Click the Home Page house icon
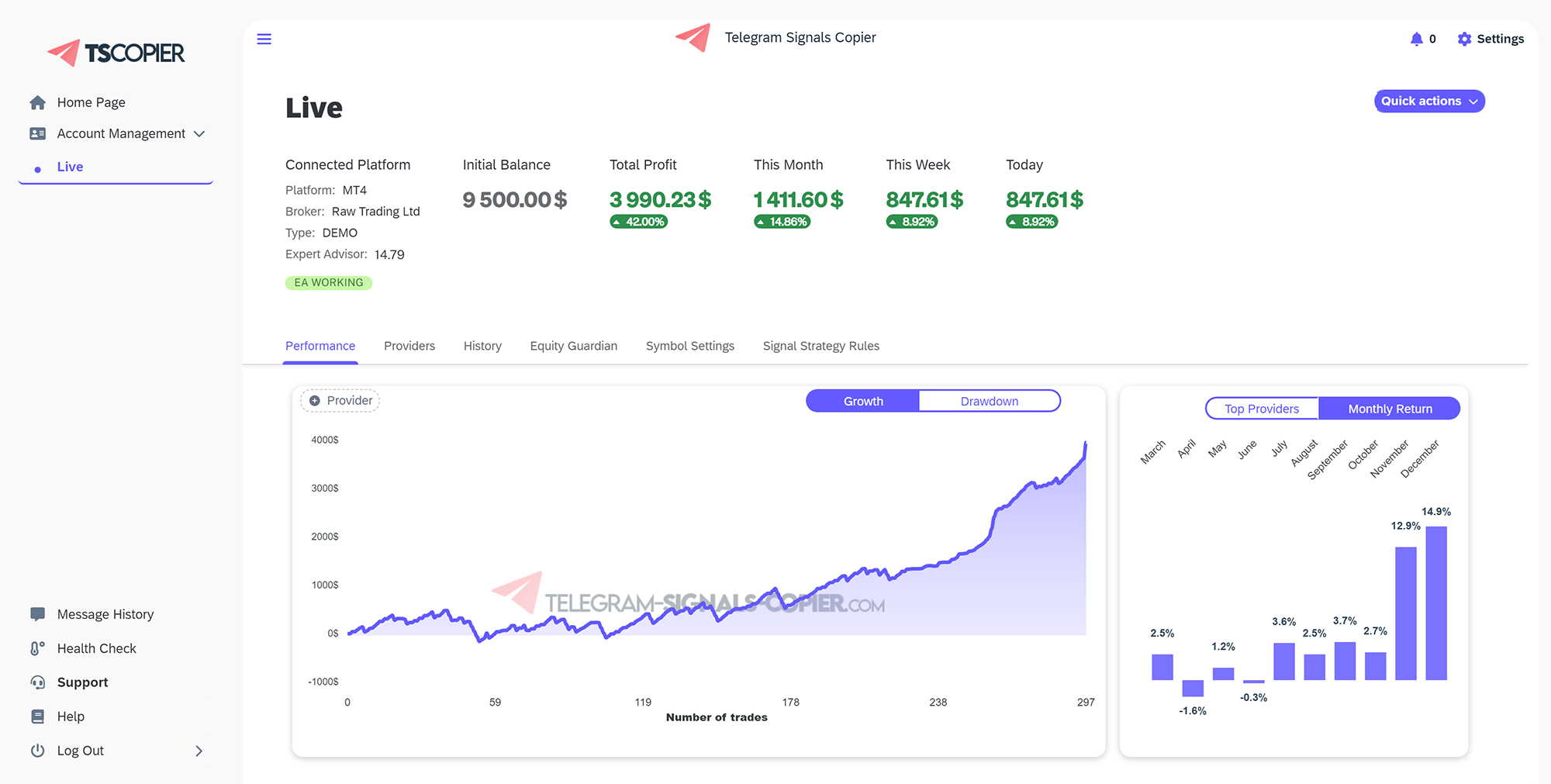Viewport: 1551px width, 784px height. point(37,102)
